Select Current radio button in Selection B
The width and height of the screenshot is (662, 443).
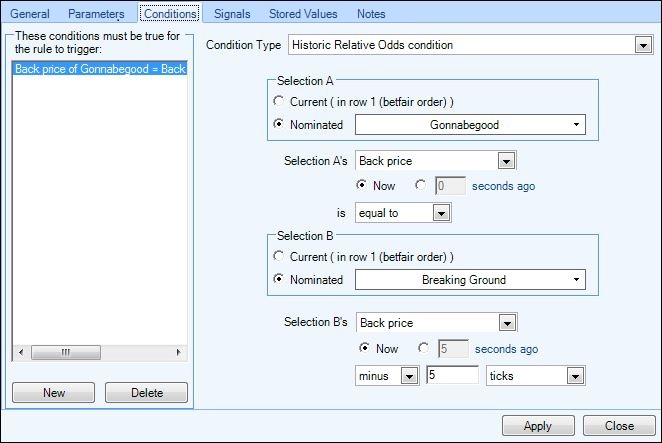[278, 256]
